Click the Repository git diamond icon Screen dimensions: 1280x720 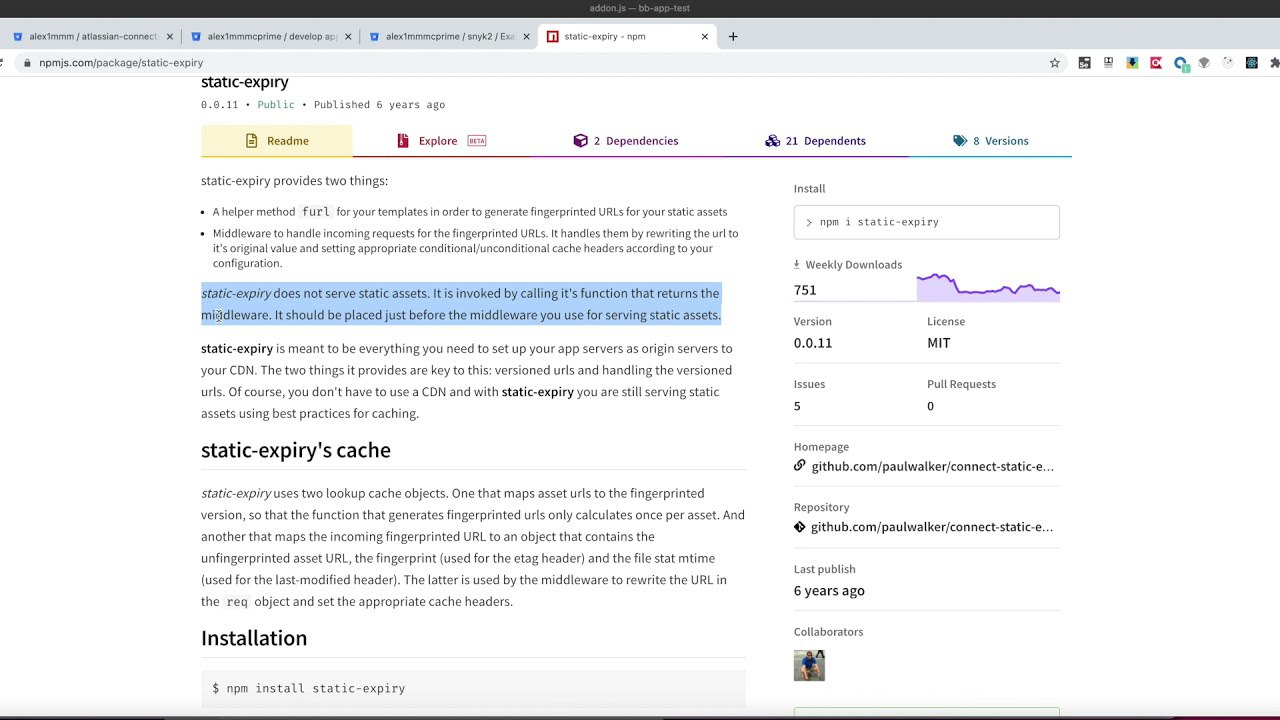(800, 527)
